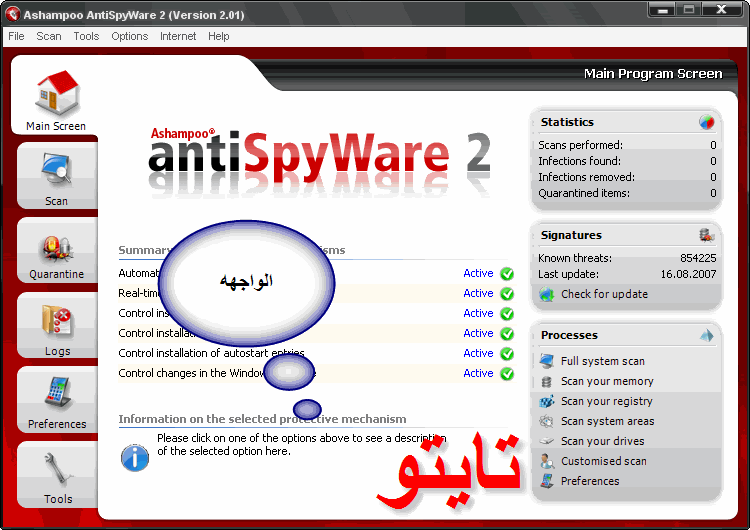750x530 pixels.
Task: Click the 'Scans performed:' statistic
Action: coord(580,145)
